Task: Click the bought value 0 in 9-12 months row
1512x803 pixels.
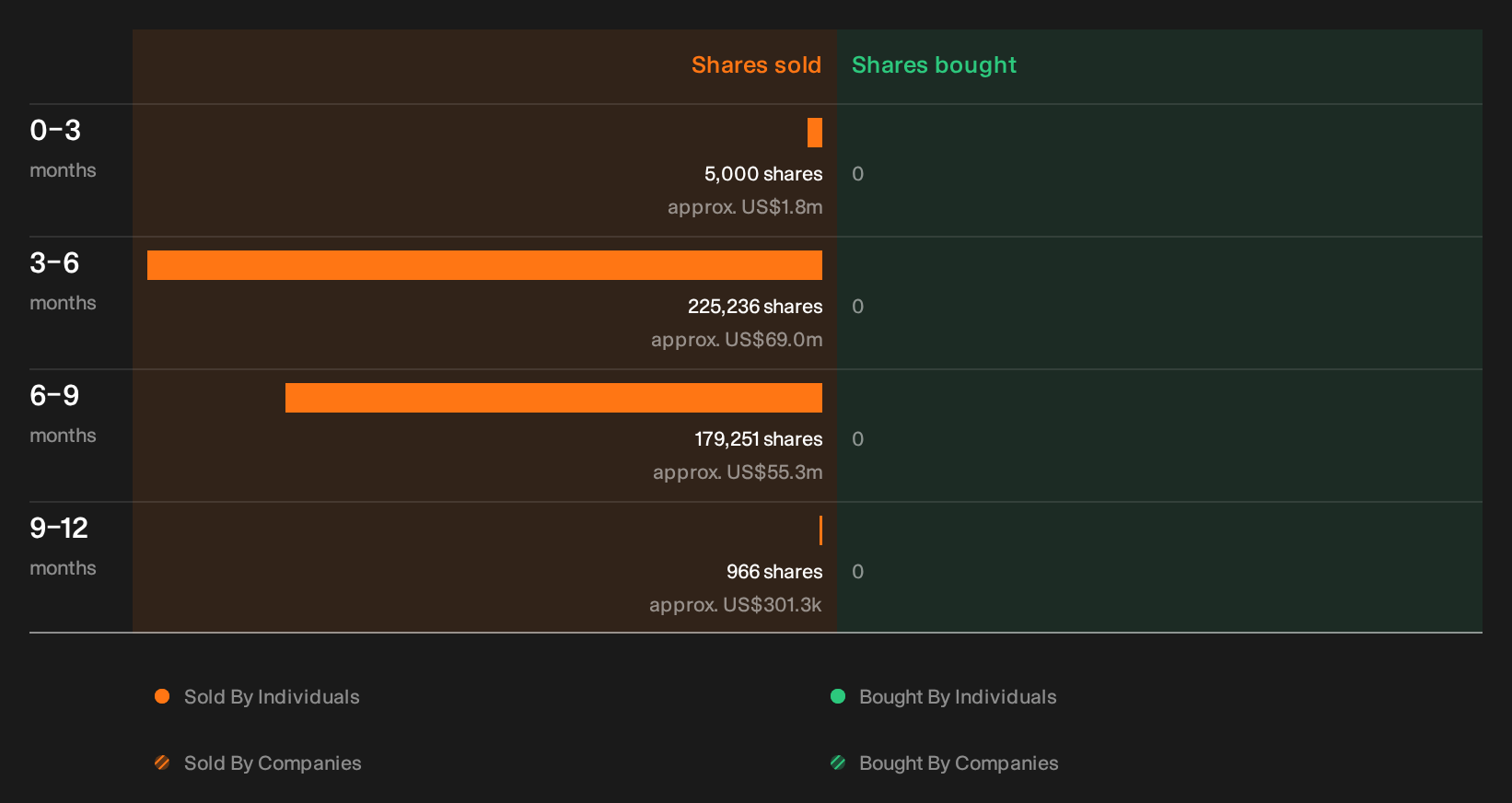Action: [x=857, y=572]
